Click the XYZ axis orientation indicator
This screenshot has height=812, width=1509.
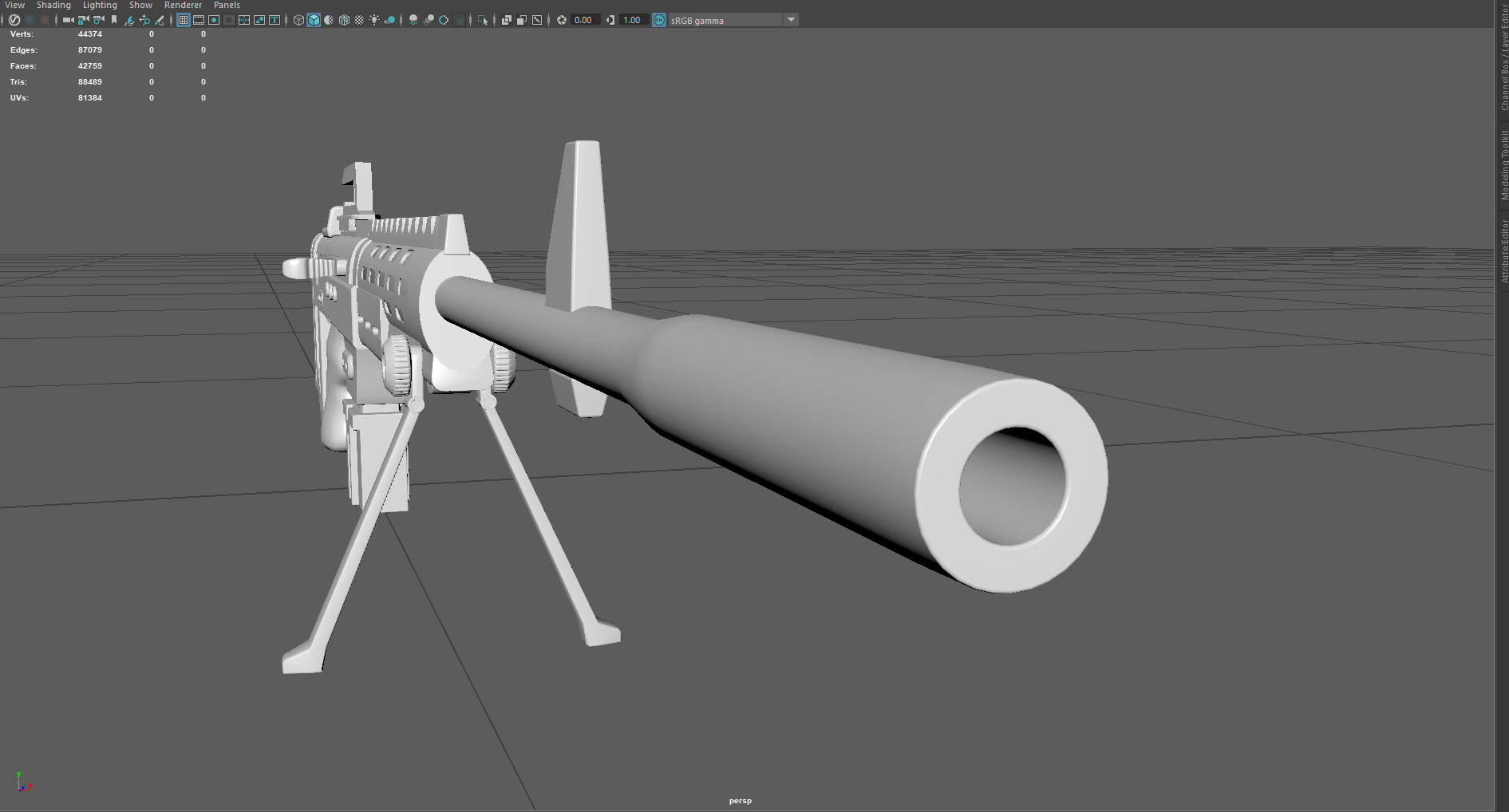click(x=23, y=782)
